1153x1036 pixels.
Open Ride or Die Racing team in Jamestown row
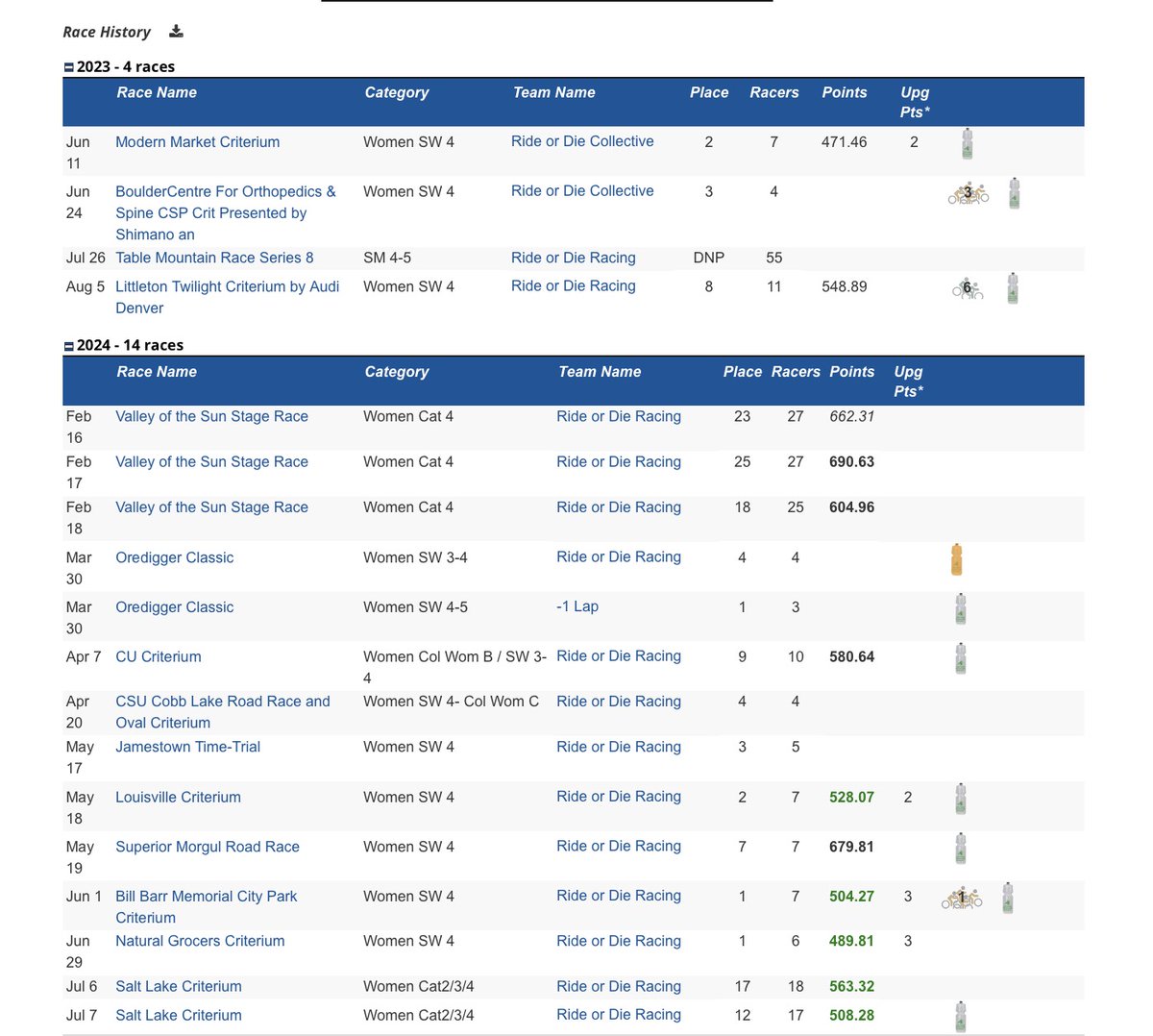tap(619, 747)
